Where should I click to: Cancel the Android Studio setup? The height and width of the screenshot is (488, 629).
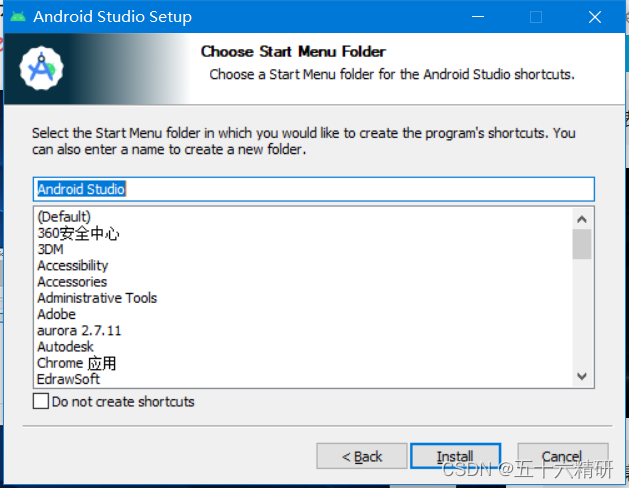563,456
